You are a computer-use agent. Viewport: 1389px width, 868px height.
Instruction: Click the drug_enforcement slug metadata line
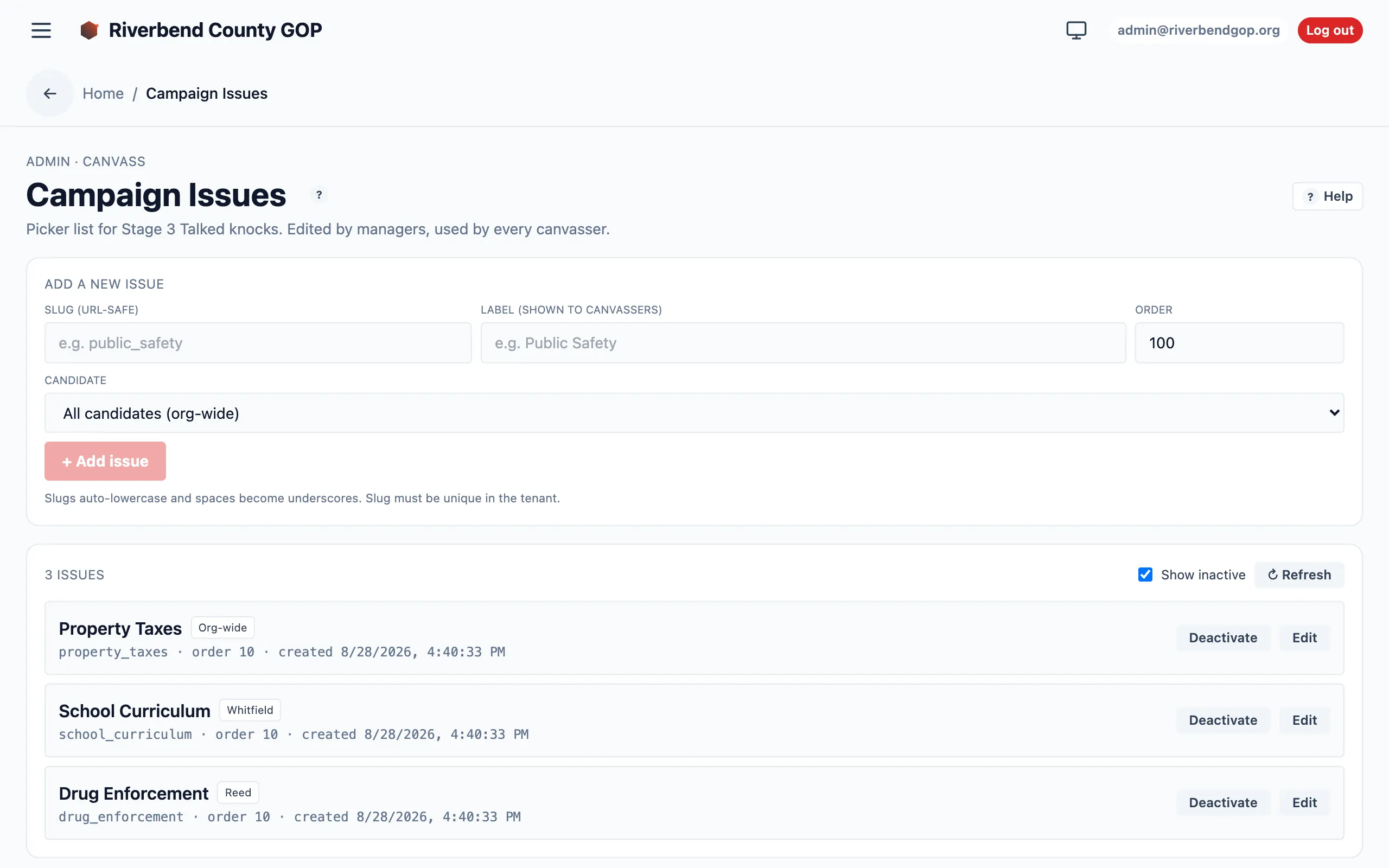click(x=289, y=817)
